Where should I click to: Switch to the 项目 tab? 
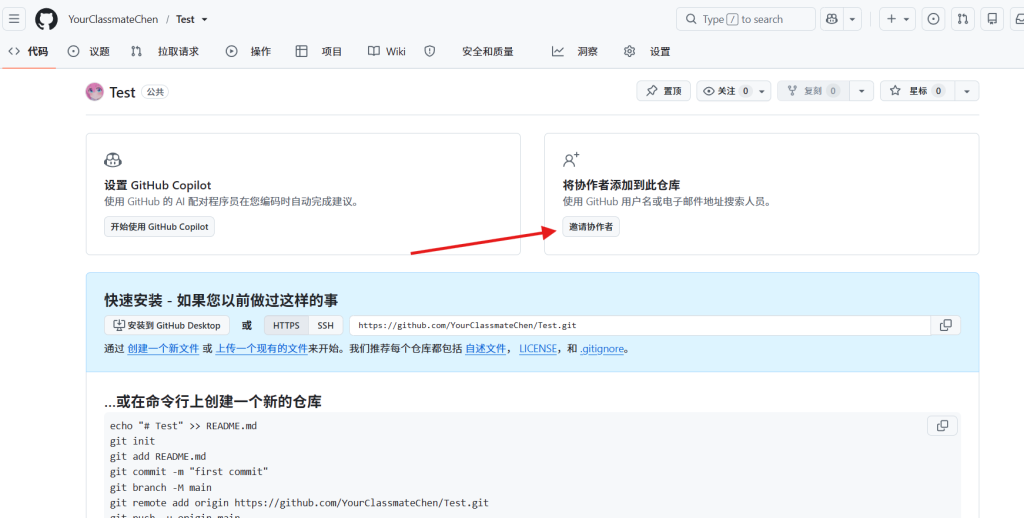point(319,51)
